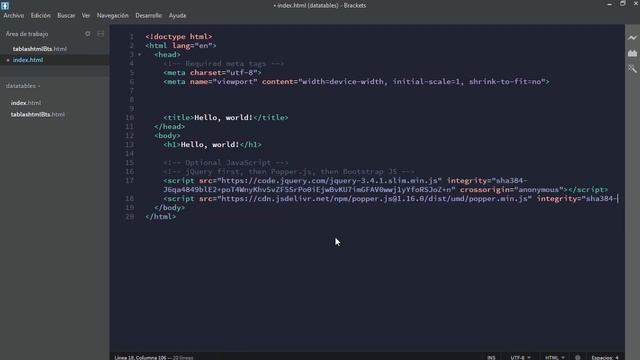
Task: Open the Ayuda menu
Action: (x=178, y=16)
